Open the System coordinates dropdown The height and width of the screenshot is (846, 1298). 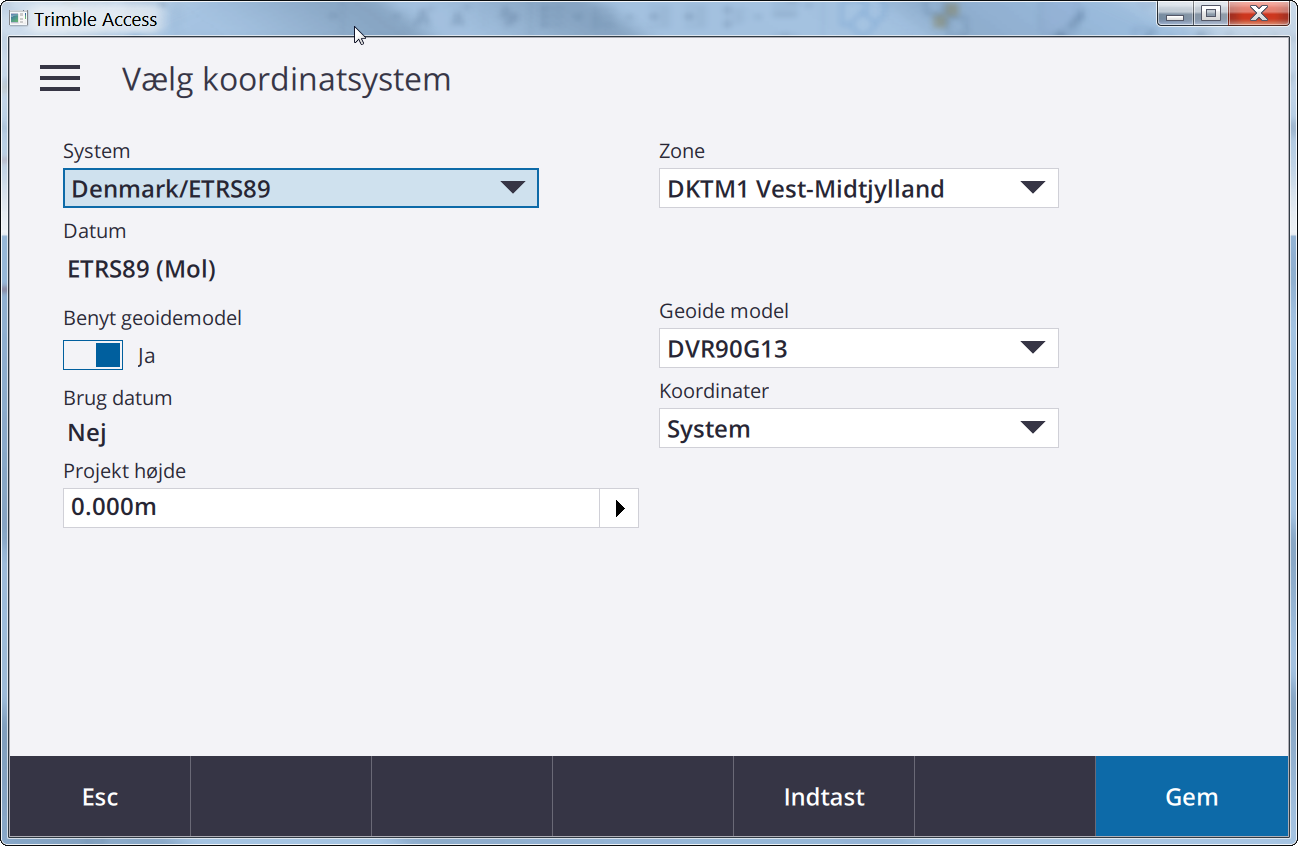pos(858,428)
